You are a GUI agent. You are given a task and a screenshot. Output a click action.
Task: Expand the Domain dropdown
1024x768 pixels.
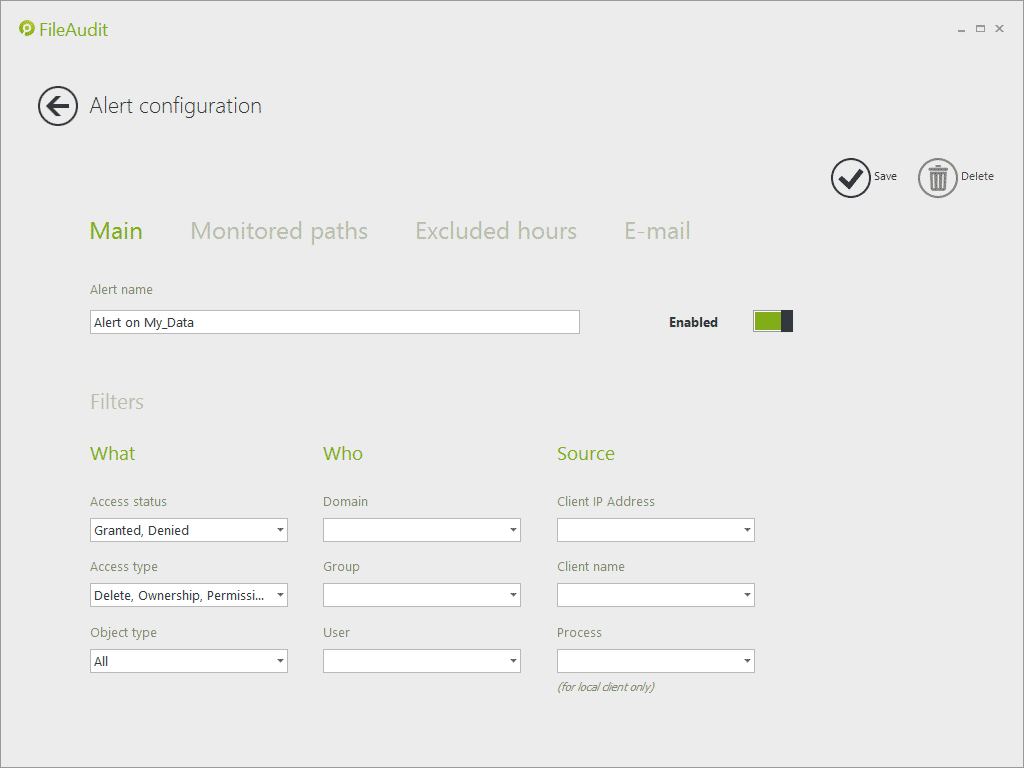pos(513,530)
